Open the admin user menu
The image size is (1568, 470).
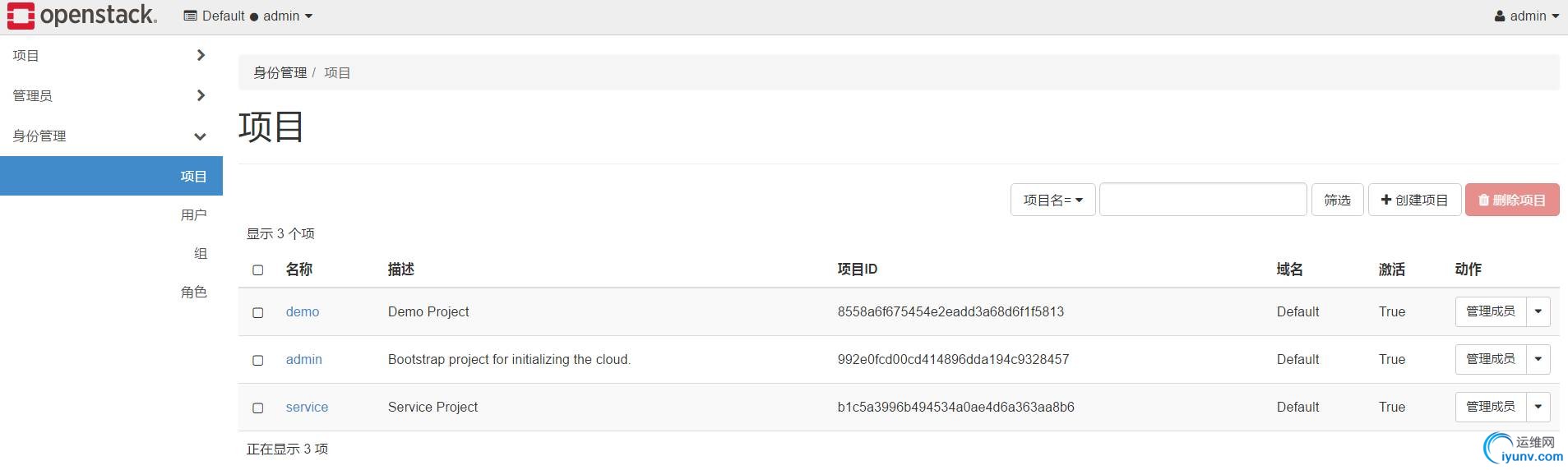[x=1526, y=16]
